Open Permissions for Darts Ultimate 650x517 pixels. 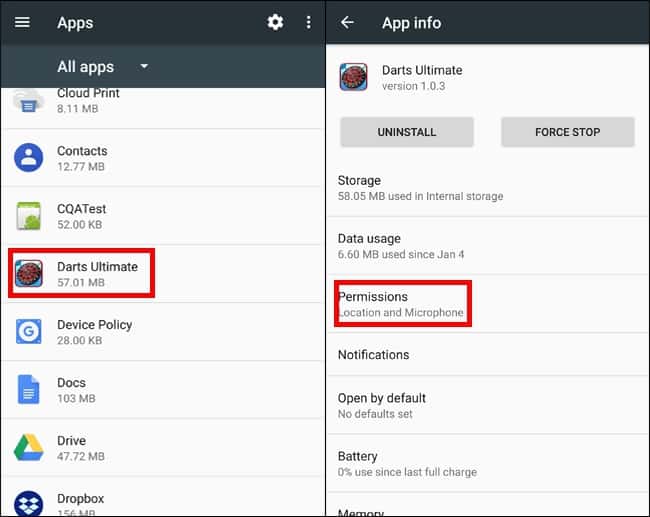coord(401,304)
